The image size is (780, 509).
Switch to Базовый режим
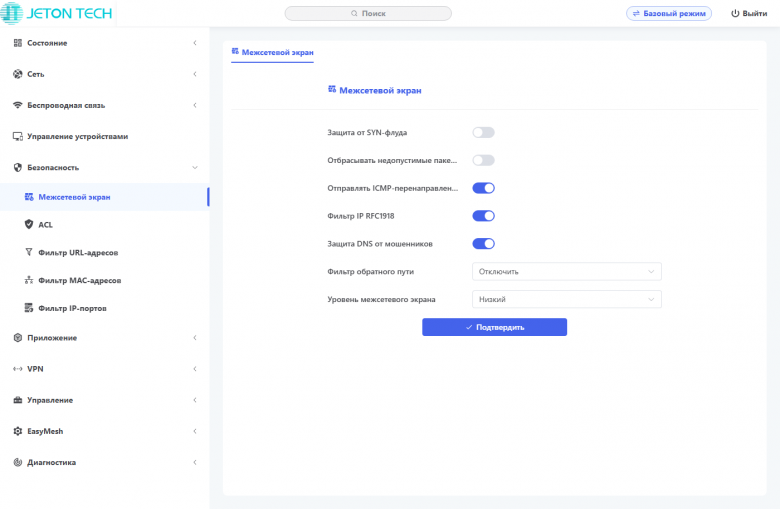coord(669,14)
